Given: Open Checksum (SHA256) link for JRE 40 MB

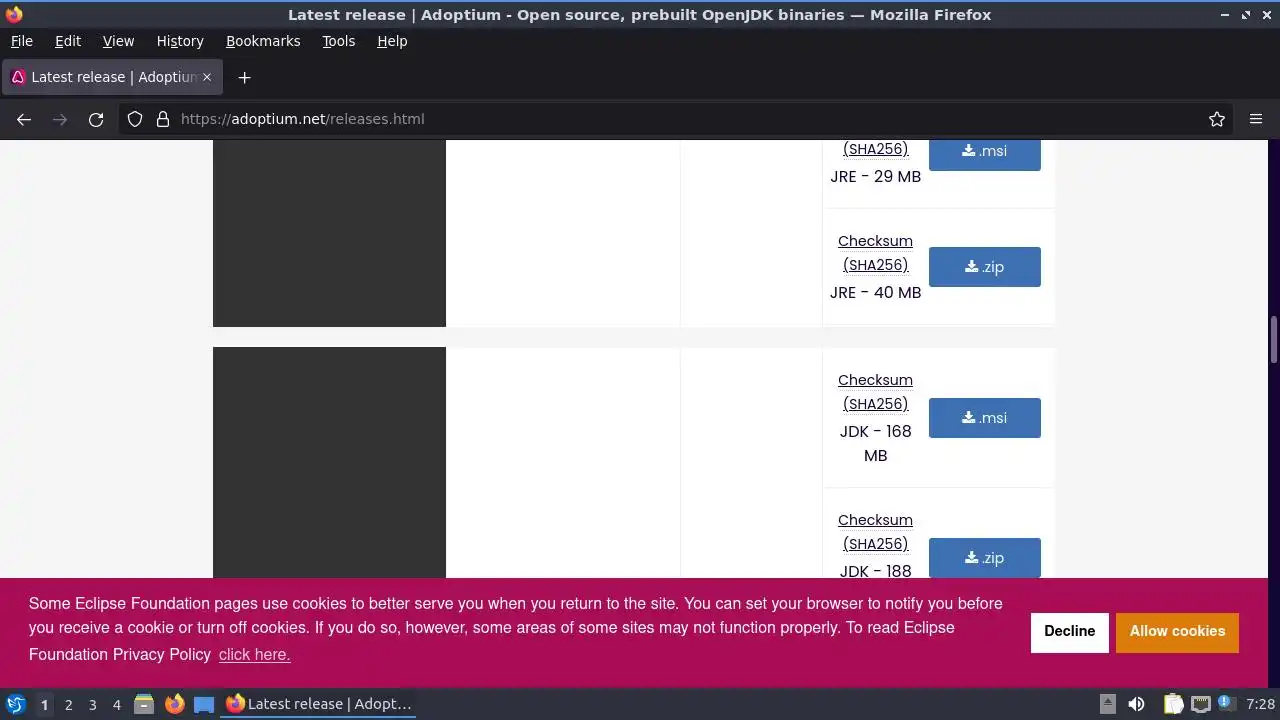Looking at the screenshot, I should pos(875,253).
